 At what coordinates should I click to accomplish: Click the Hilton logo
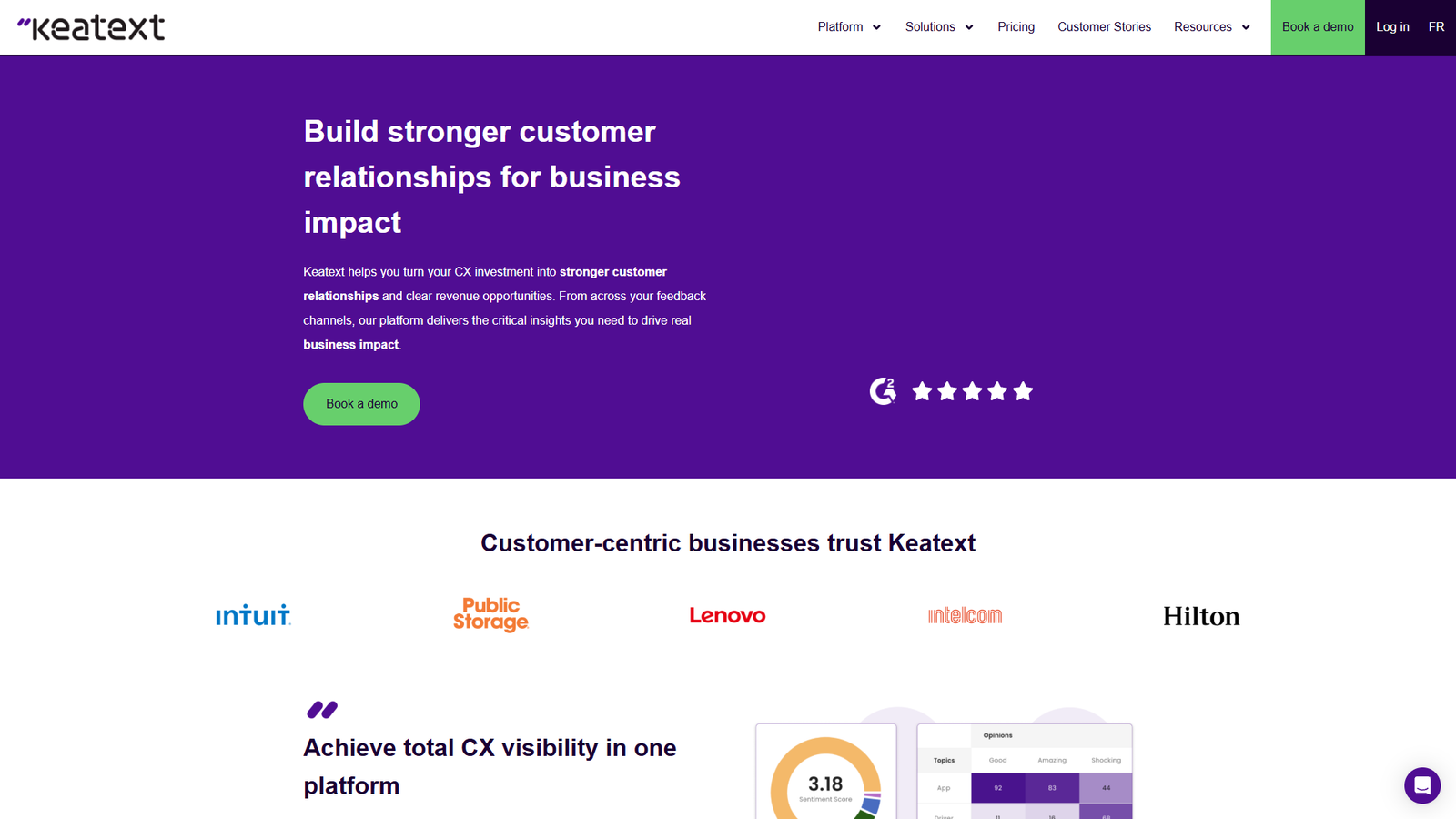pos(1201,616)
